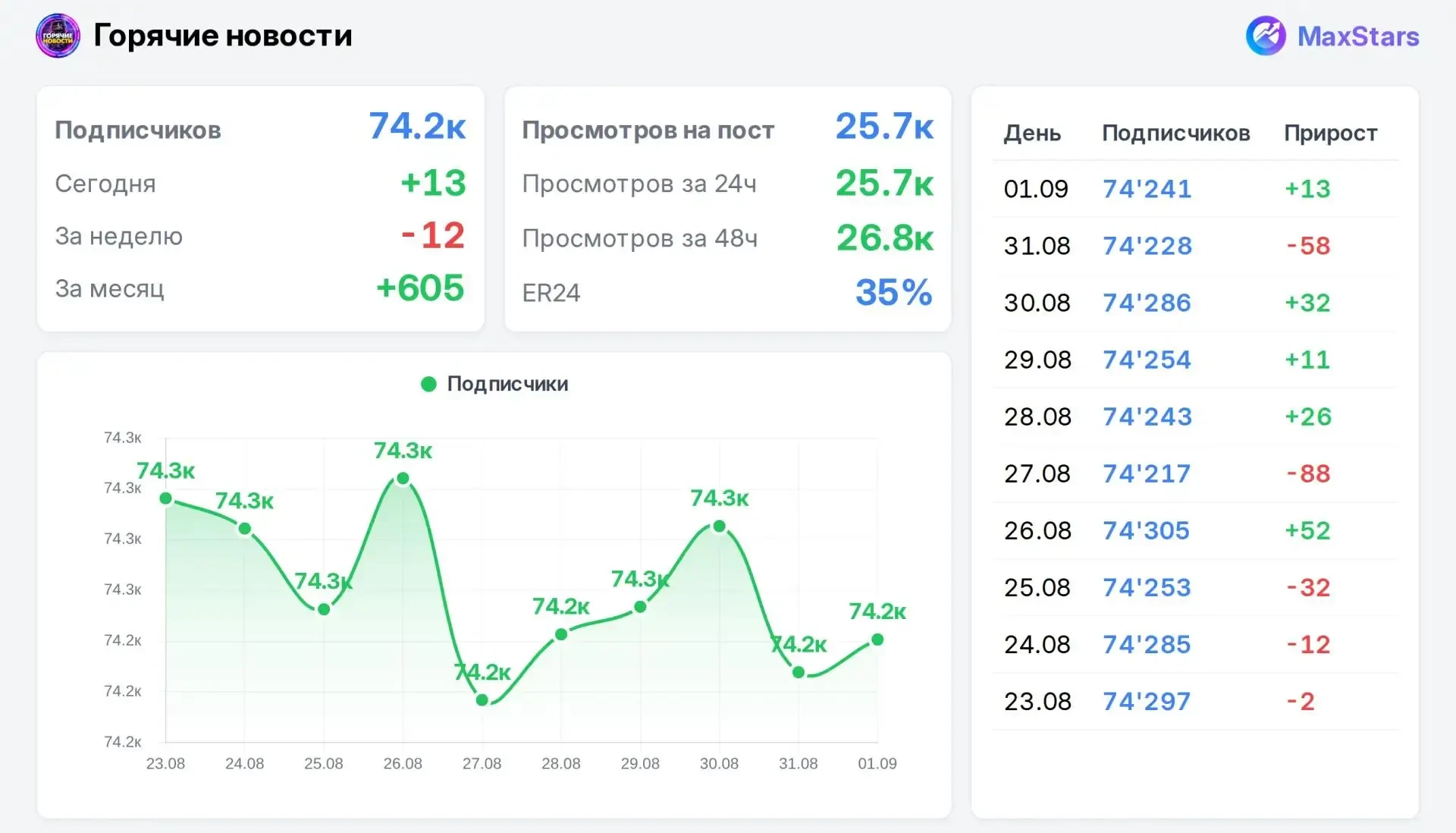
Task: Select the 28.08 data point on chart
Action: click(561, 634)
